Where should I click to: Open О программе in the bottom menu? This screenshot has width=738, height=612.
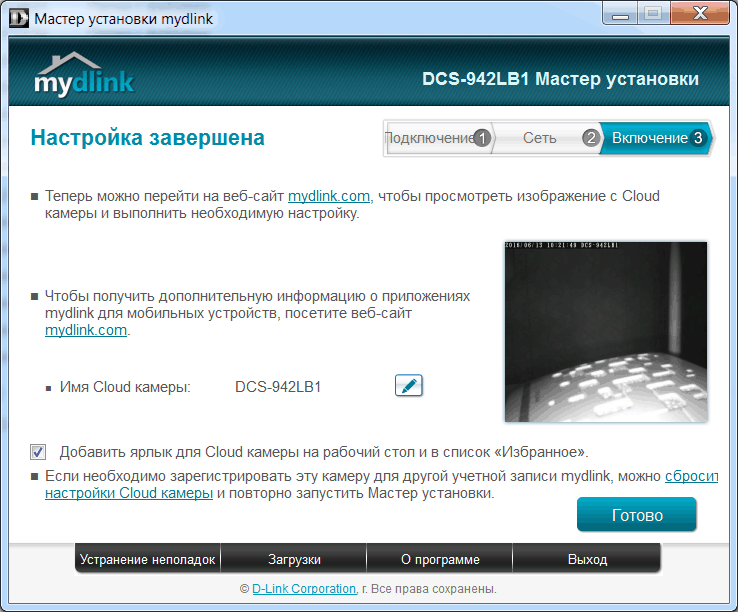[x=440, y=559]
